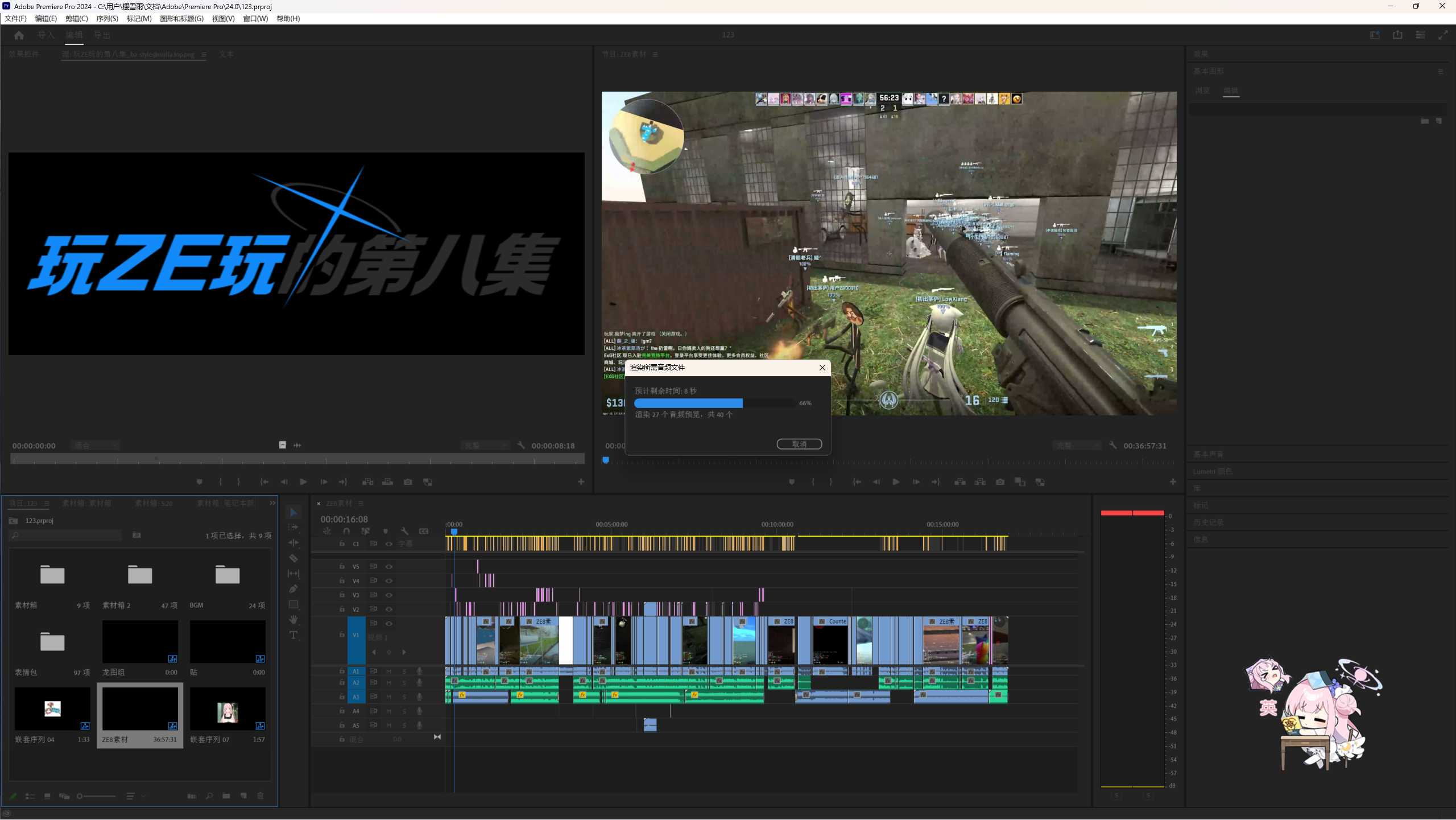Select the Rectangle tool
Screen dimensions: 1456x820
293,604
